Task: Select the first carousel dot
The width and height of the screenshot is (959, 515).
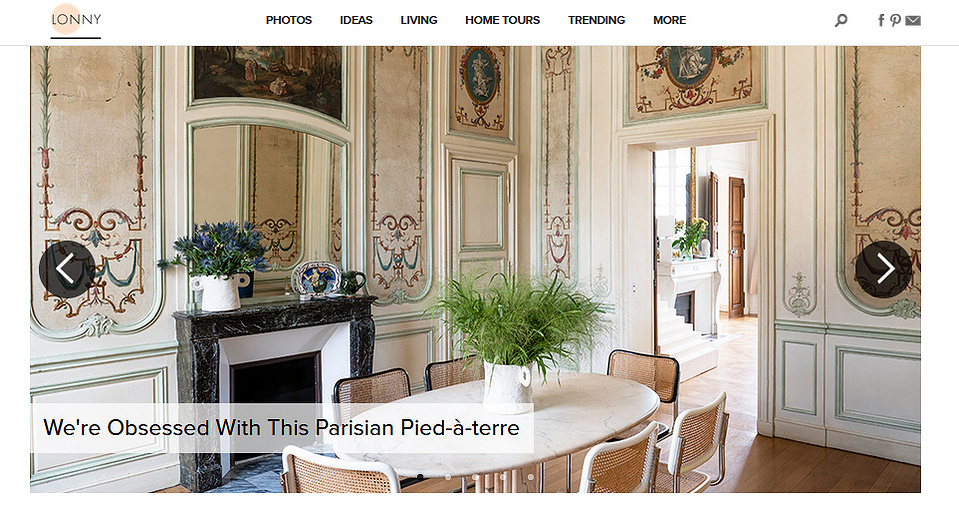Action: [x=420, y=476]
